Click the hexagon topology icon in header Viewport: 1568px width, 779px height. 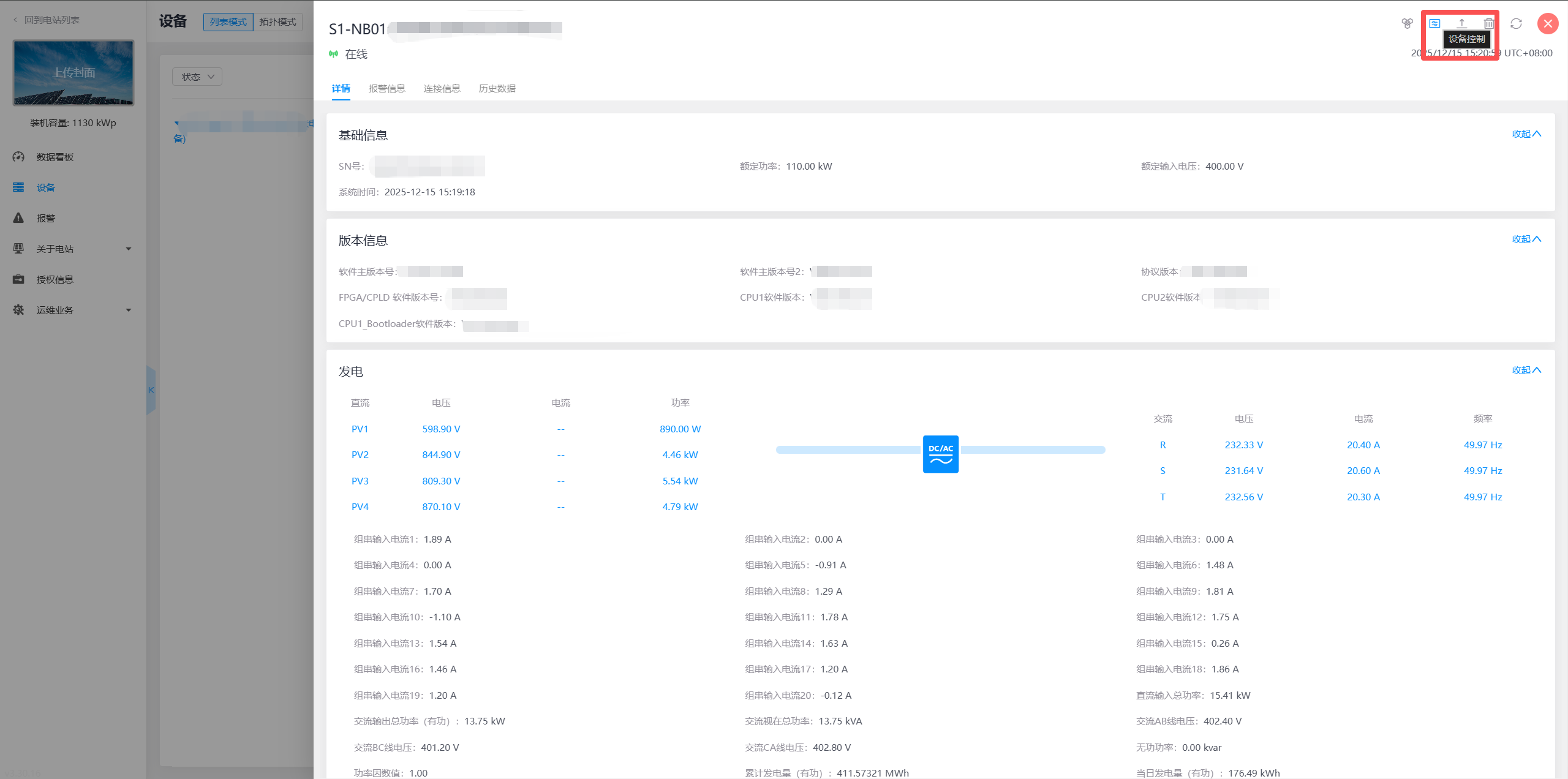click(1407, 23)
